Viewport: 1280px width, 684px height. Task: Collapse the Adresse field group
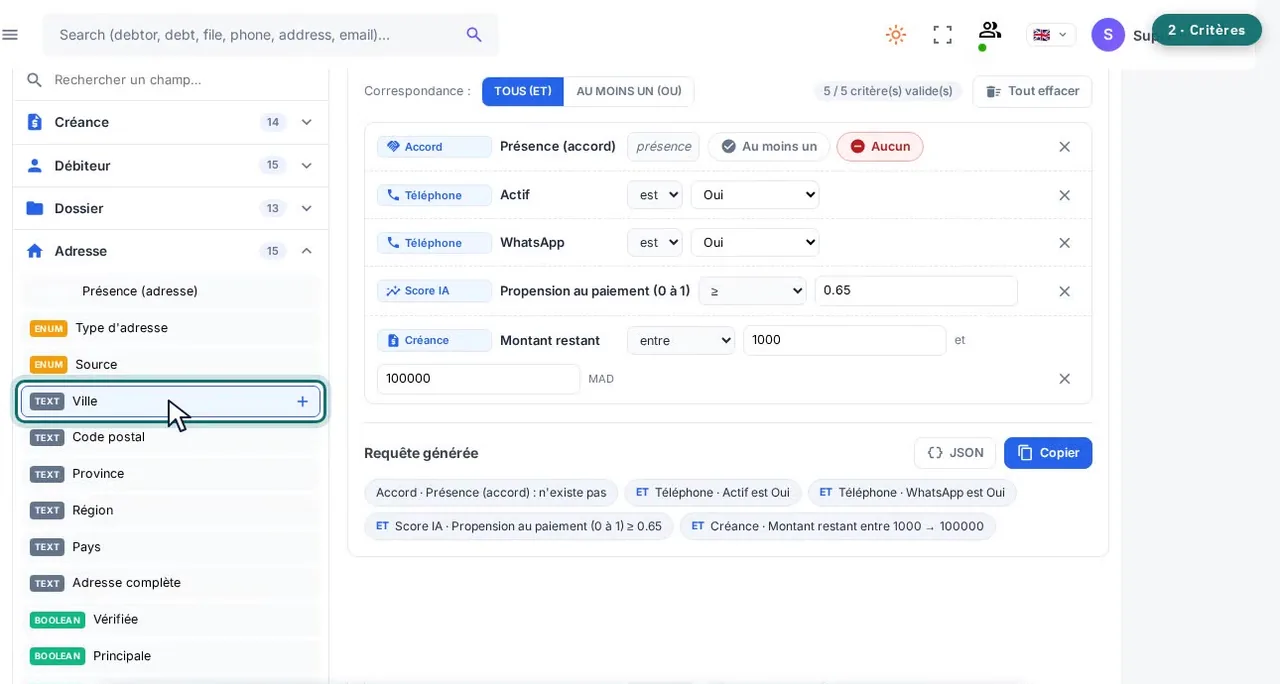point(306,251)
